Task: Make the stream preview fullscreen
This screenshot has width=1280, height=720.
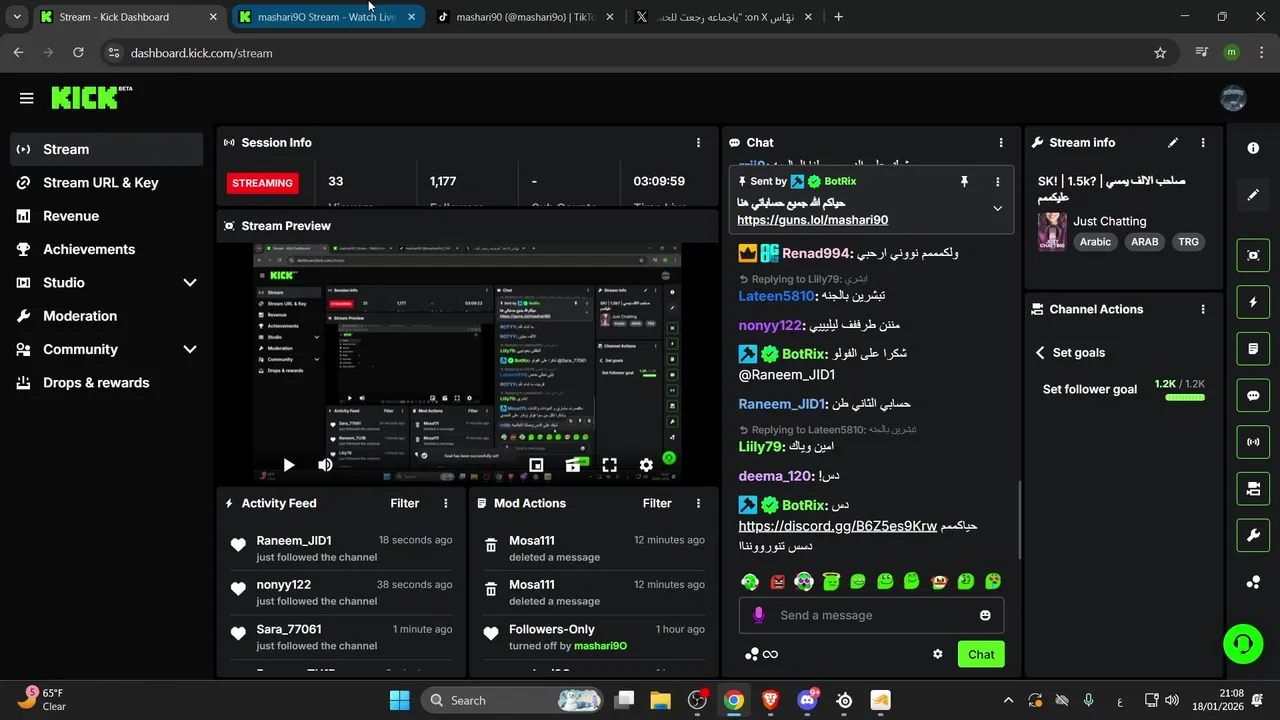Action: [609, 465]
